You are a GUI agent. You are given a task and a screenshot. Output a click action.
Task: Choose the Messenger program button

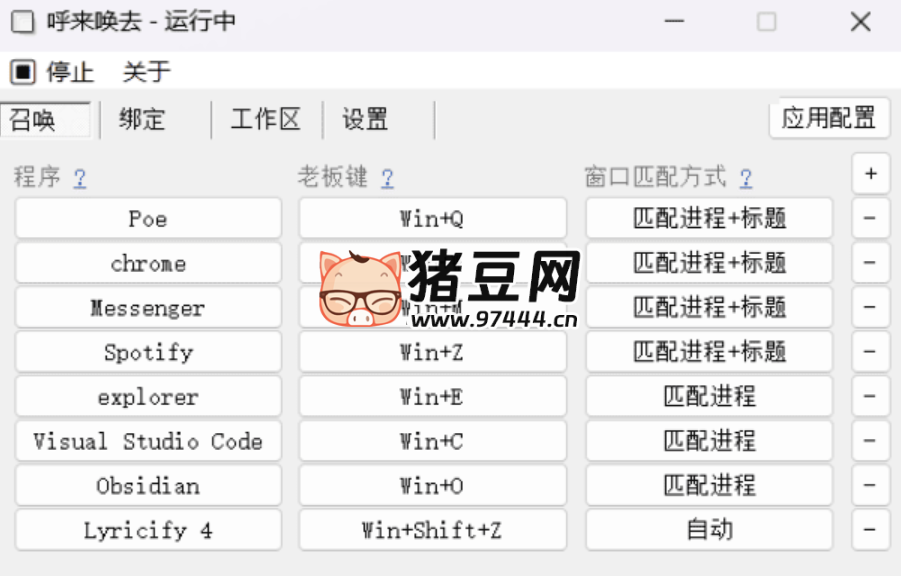coord(148,308)
